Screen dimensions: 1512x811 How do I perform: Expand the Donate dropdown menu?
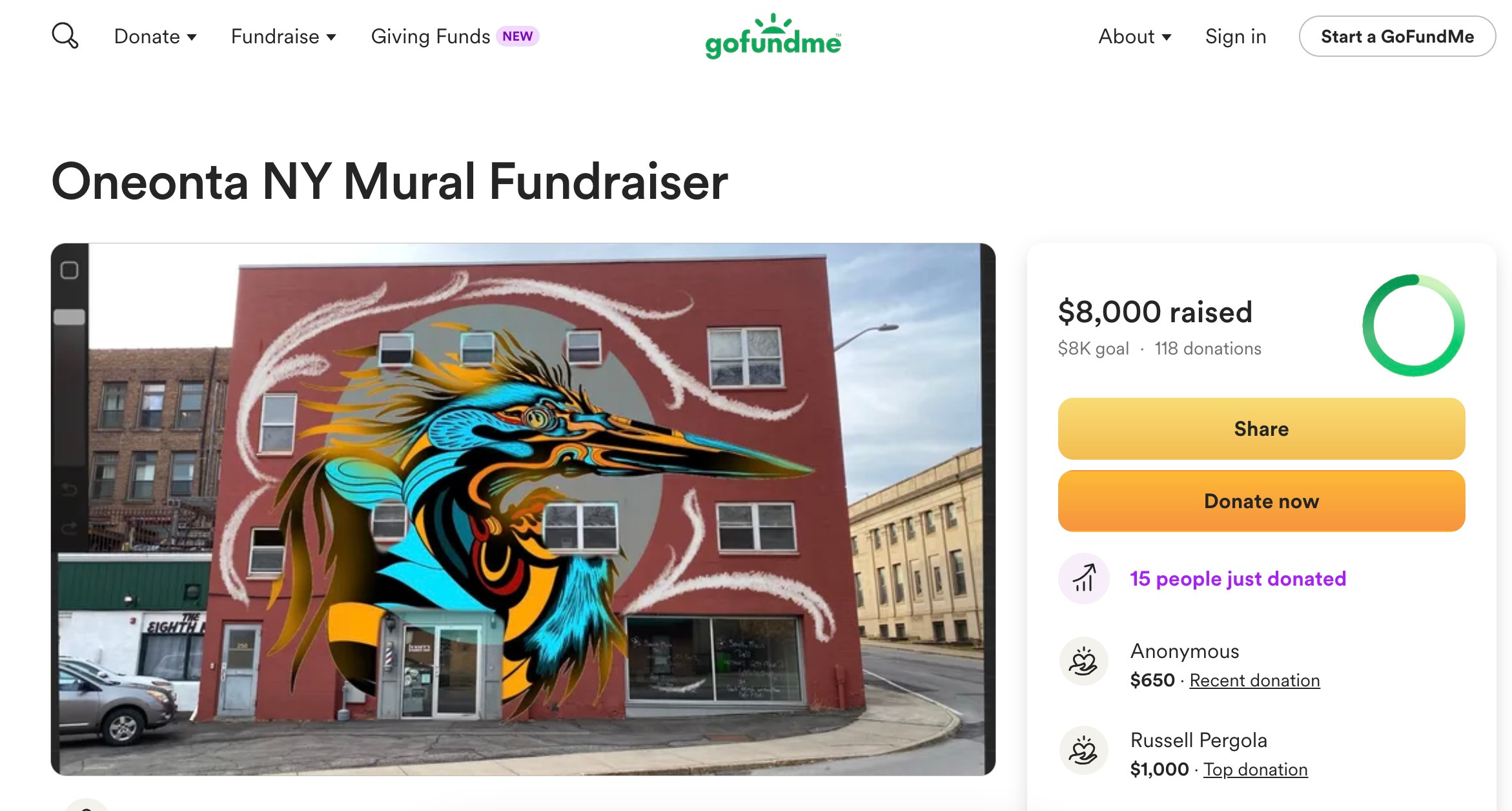[155, 36]
